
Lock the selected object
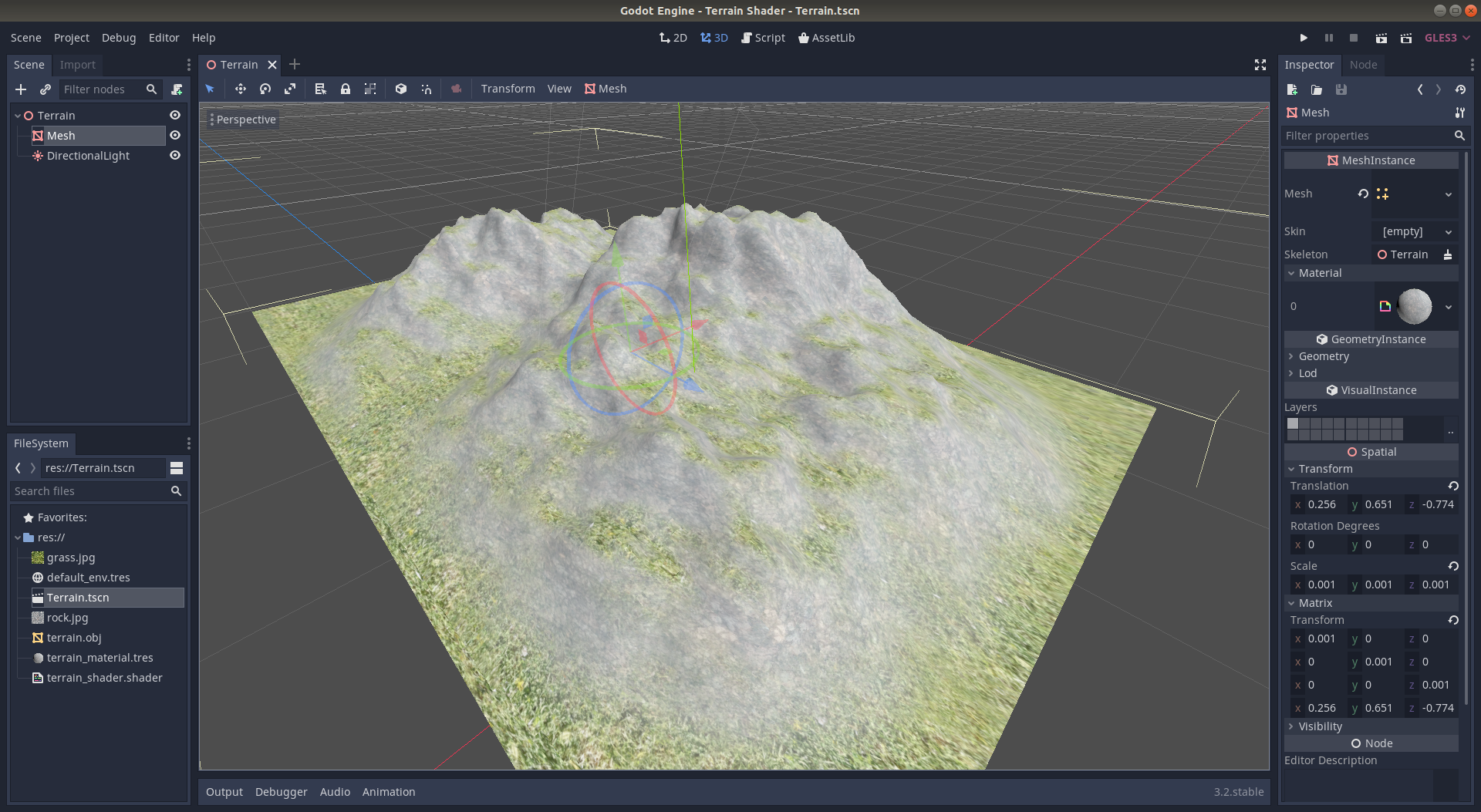click(x=346, y=89)
